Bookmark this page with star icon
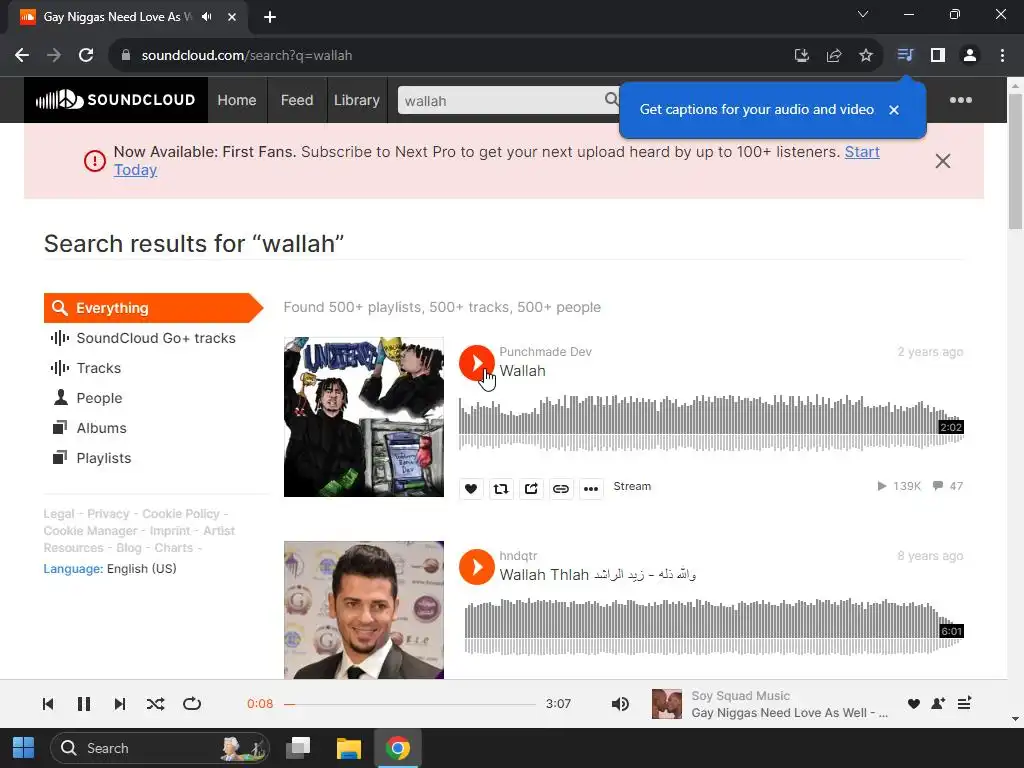 click(865, 56)
